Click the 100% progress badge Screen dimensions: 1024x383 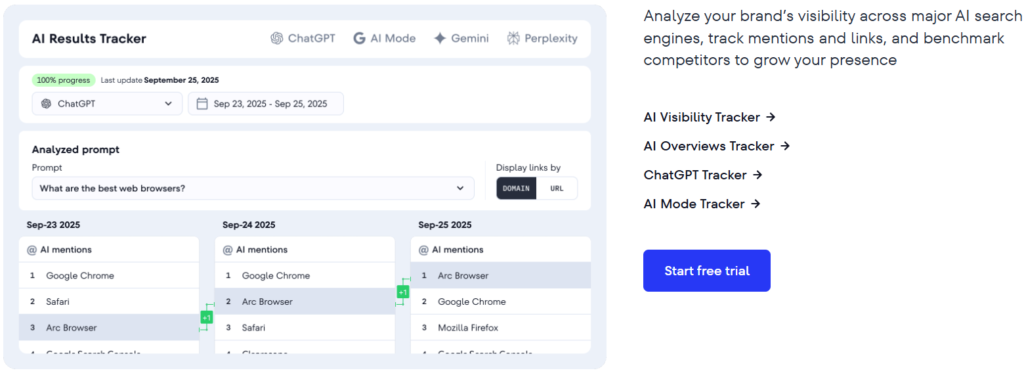63,80
